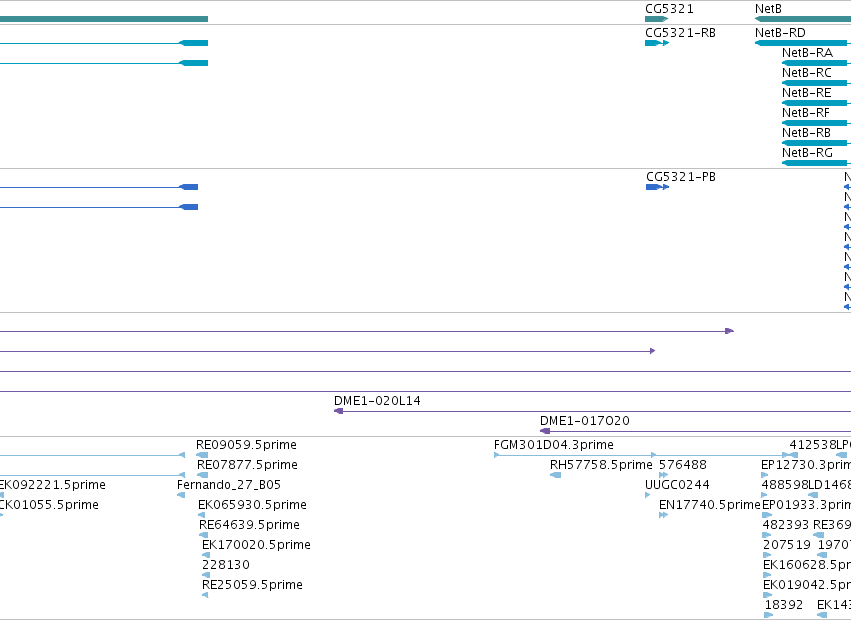Click the teal CG5321 gene arrow glyph
Viewport: 851px width, 620px height.
click(x=657, y=19)
